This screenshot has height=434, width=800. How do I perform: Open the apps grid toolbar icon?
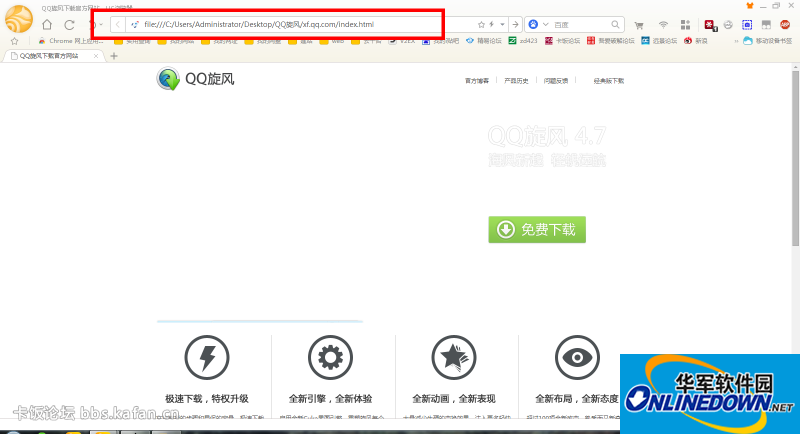point(686,24)
